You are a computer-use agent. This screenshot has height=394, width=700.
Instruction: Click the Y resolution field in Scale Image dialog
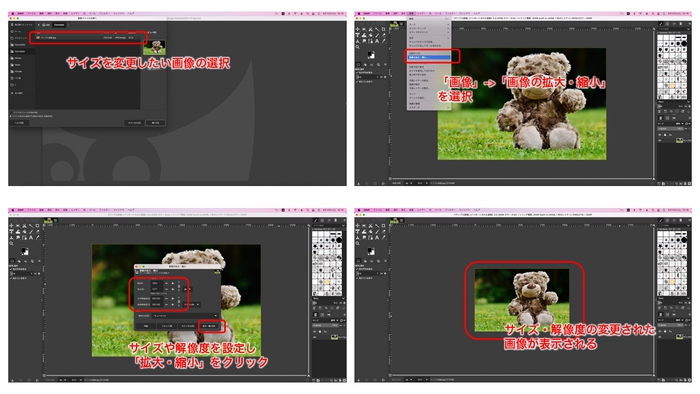coord(157,304)
